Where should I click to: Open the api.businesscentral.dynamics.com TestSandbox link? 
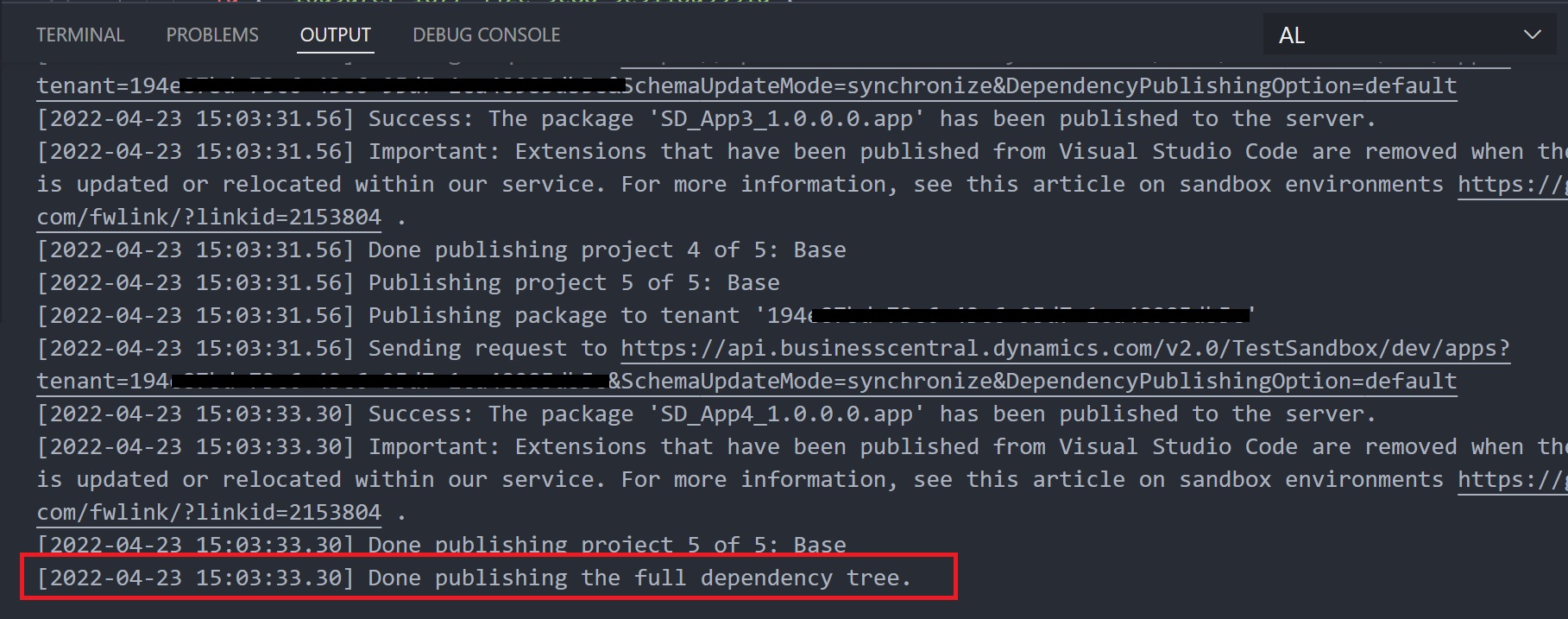[1065, 349]
